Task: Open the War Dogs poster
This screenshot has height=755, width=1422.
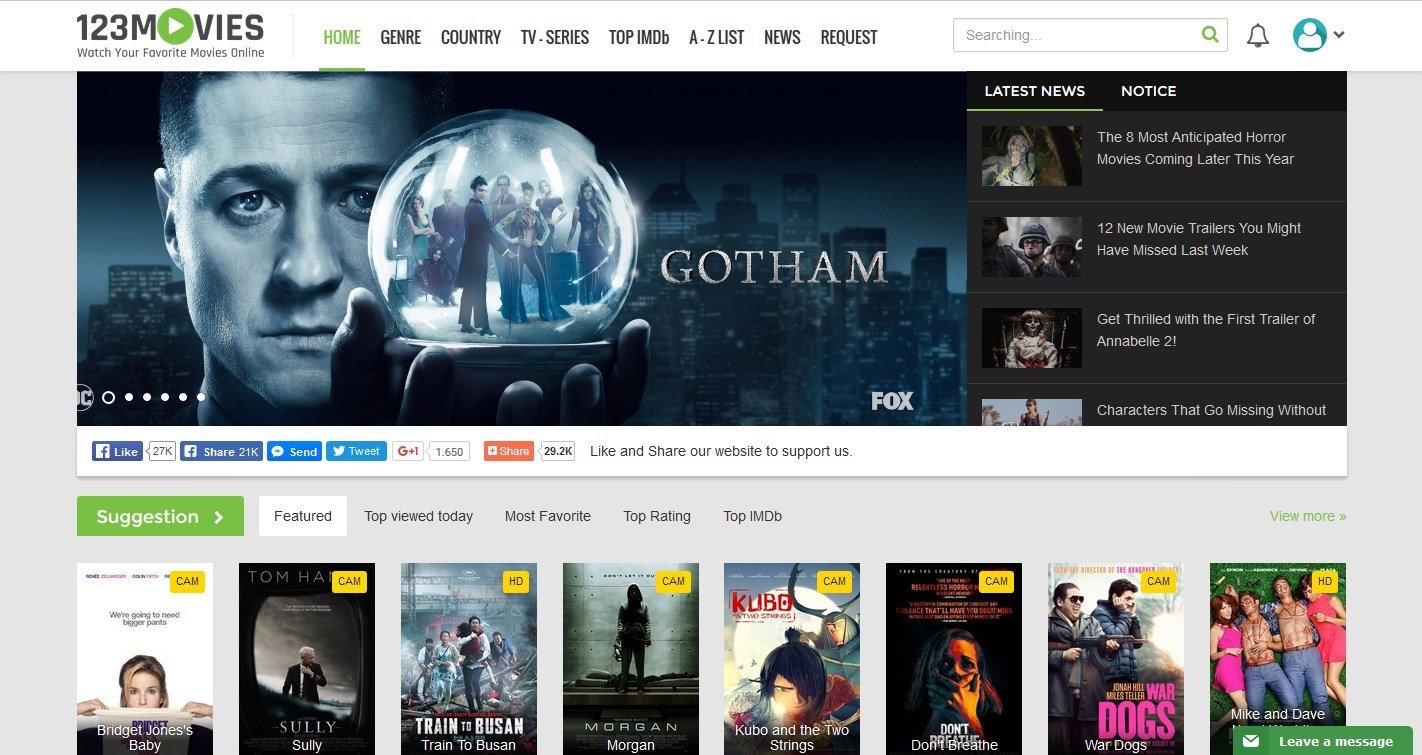Action: click(1116, 659)
